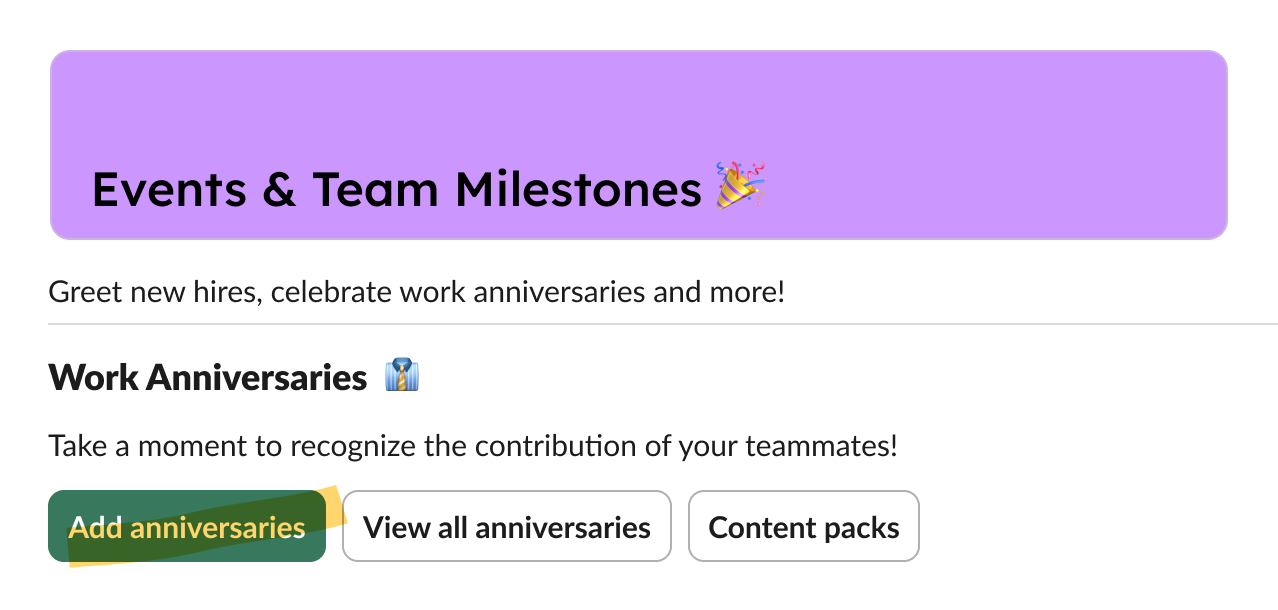The image size is (1278, 610).
Task: Click the highlighted Add anniversaries icon area
Action: [x=186, y=525]
